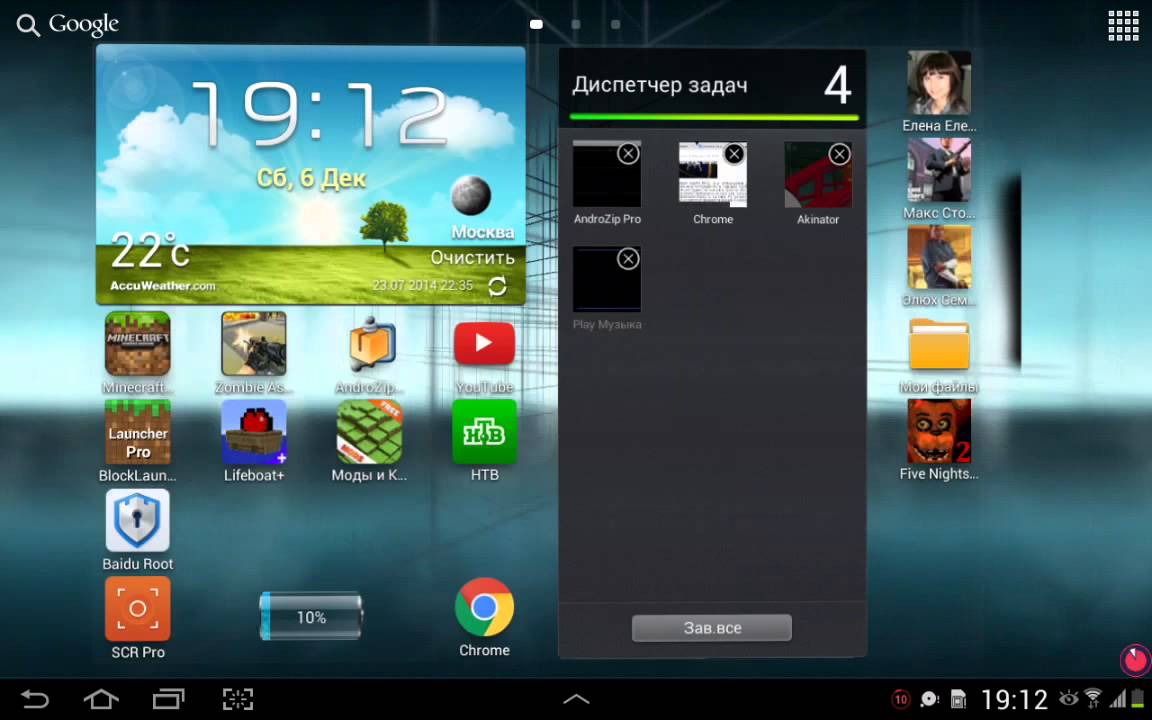Open Lifeboat+ app icon
The image size is (1152, 720).
point(253,432)
